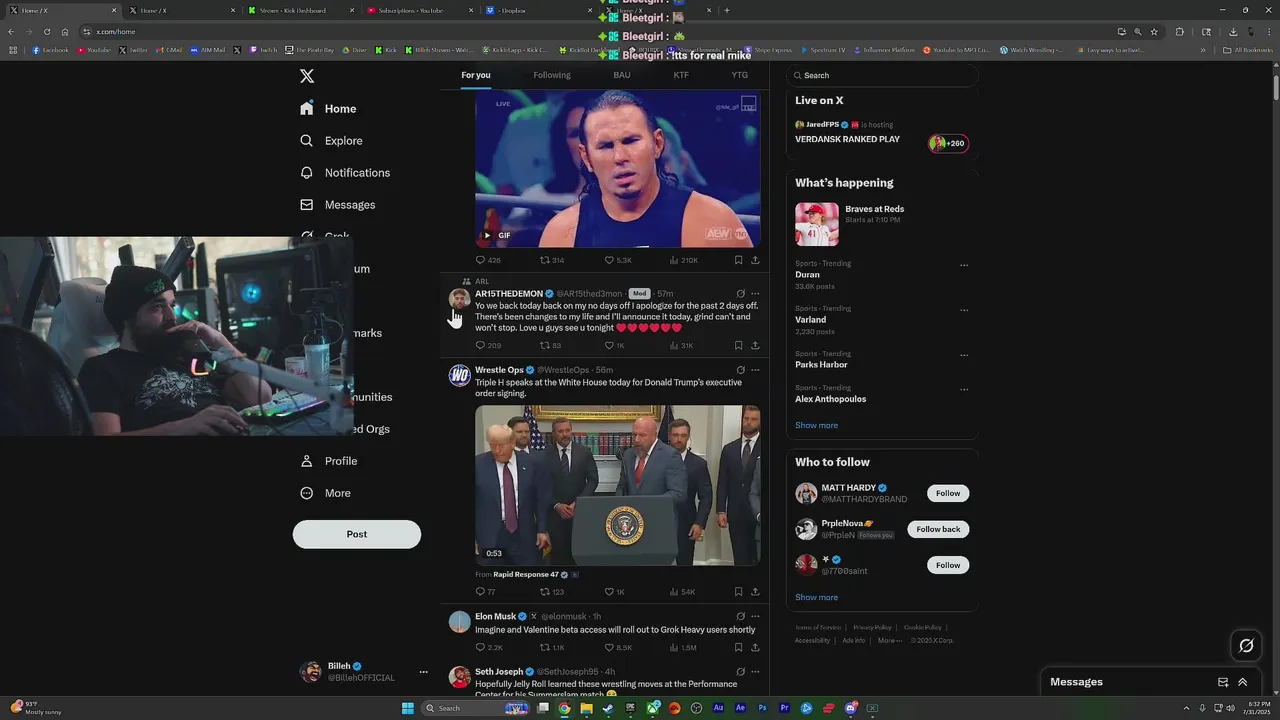The width and height of the screenshot is (1280, 720).
Task: Switch to the Following tab
Action: (552, 75)
